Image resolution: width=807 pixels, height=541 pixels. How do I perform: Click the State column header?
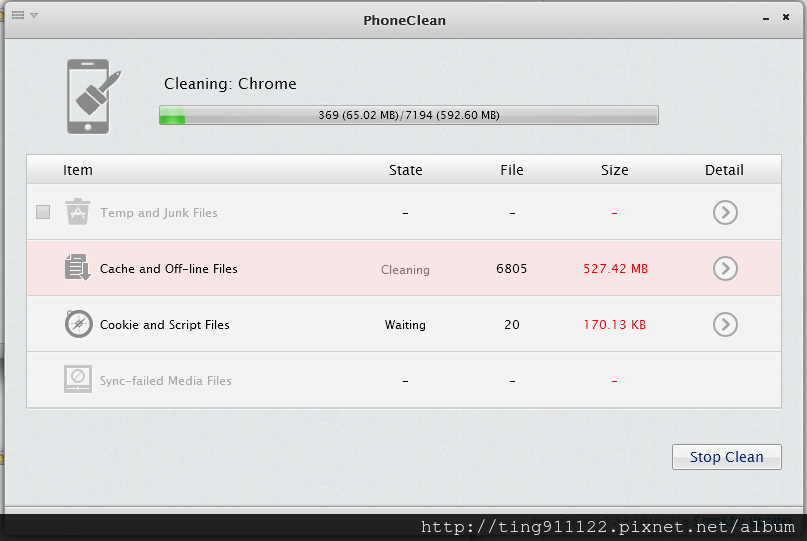click(406, 170)
